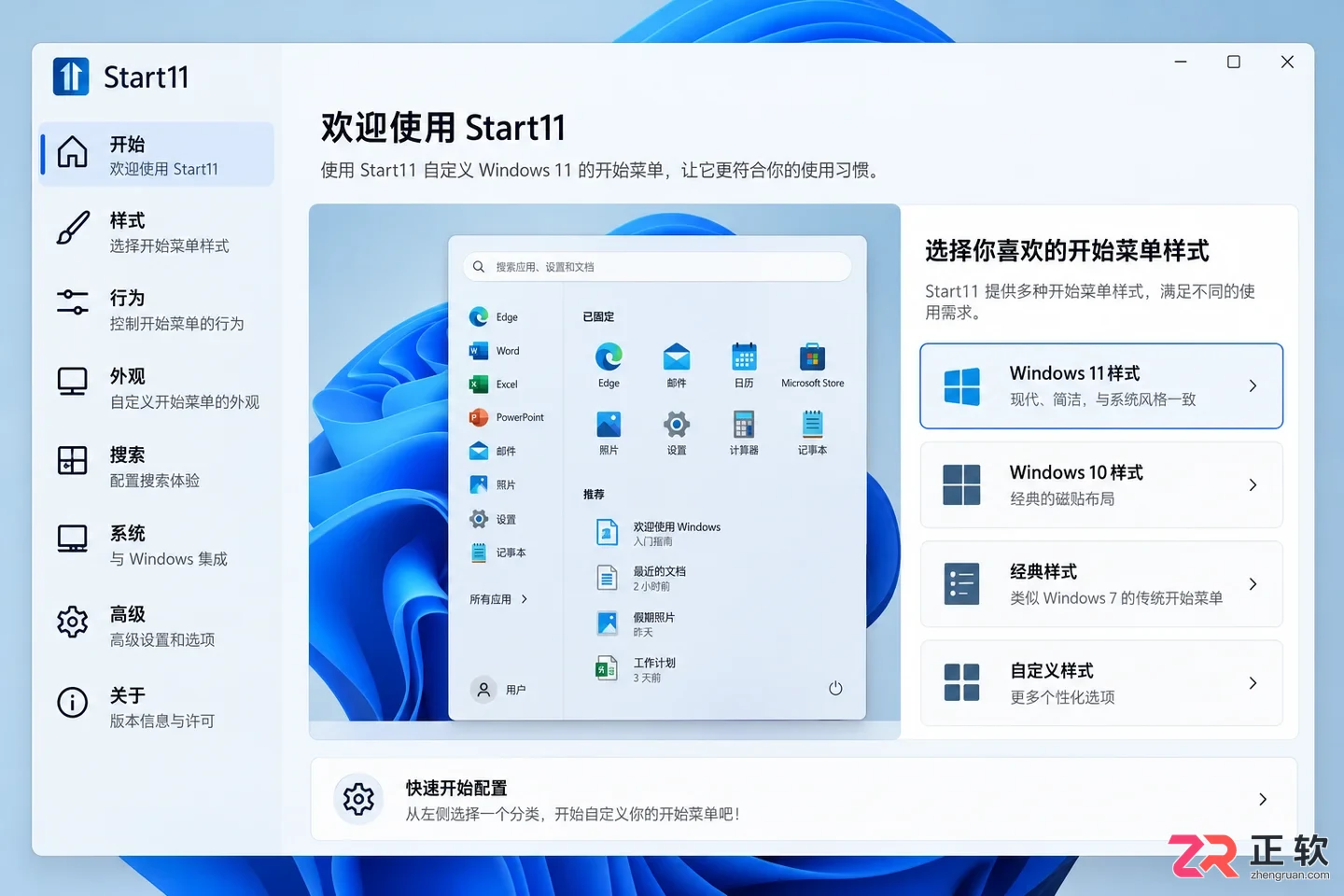The width and height of the screenshot is (1344, 896).
Task: Expand 所有应用 arrow in preview
Action: [x=525, y=599]
